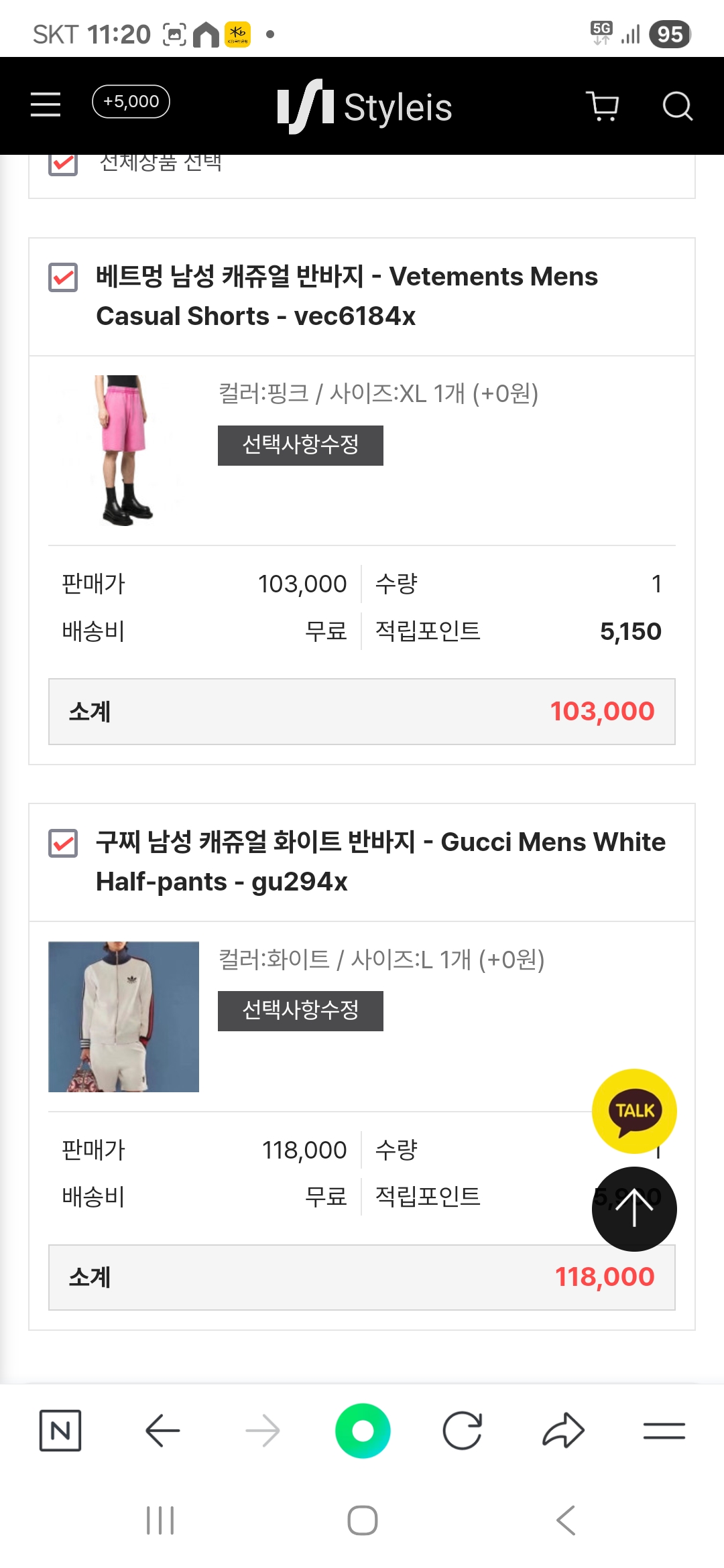Open the shopping cart icon

tap(602, 106)
